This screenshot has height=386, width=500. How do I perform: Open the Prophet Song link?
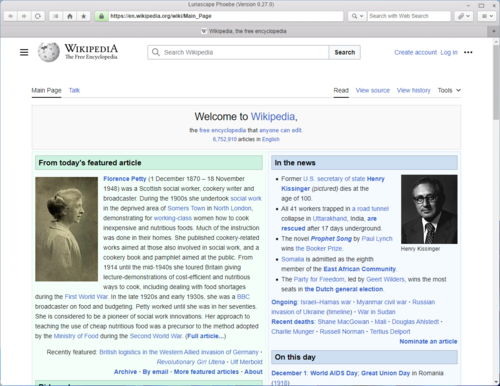click(x=331, y=239)
